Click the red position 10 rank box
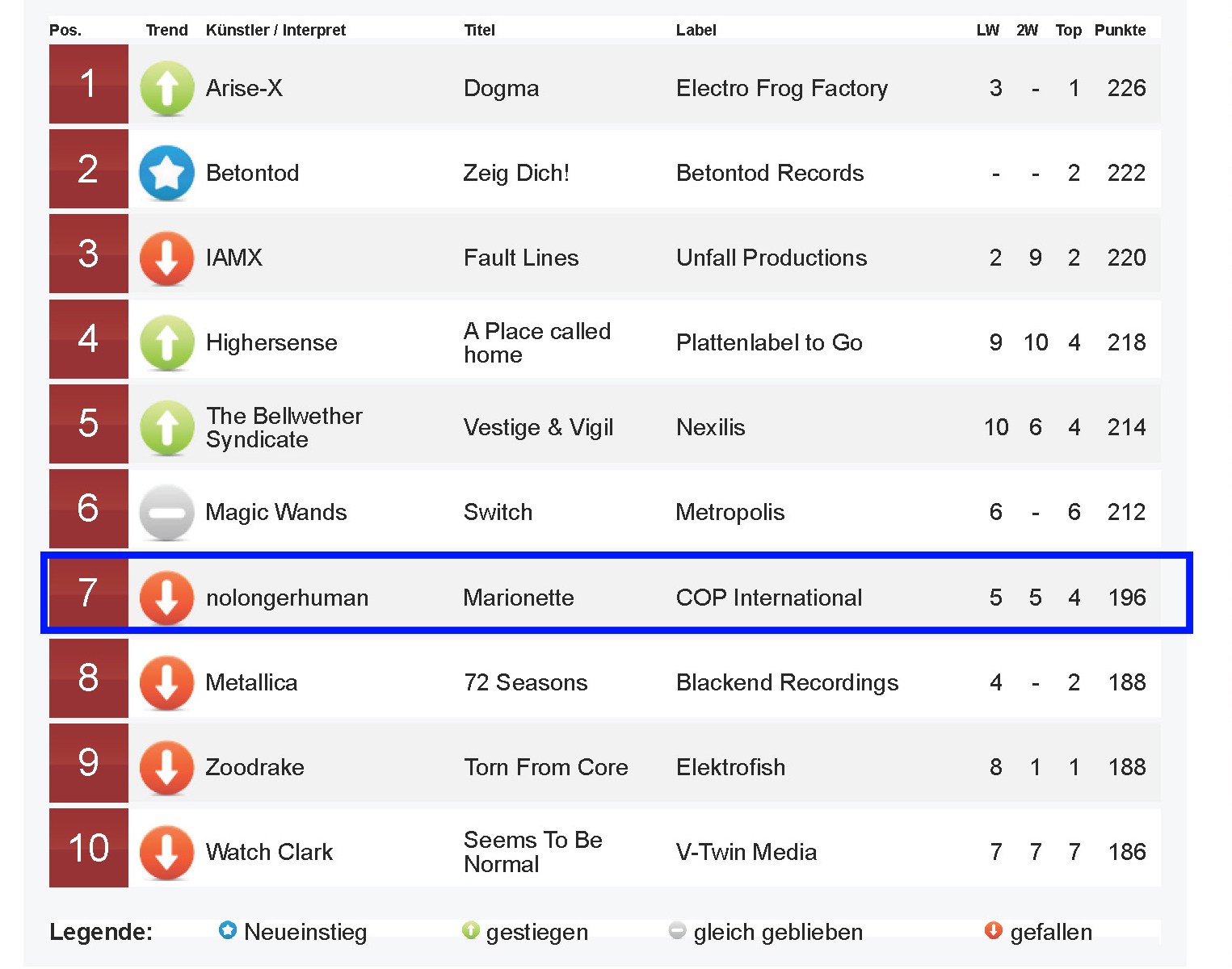The image size is (1232, 969). click(89, 848)
